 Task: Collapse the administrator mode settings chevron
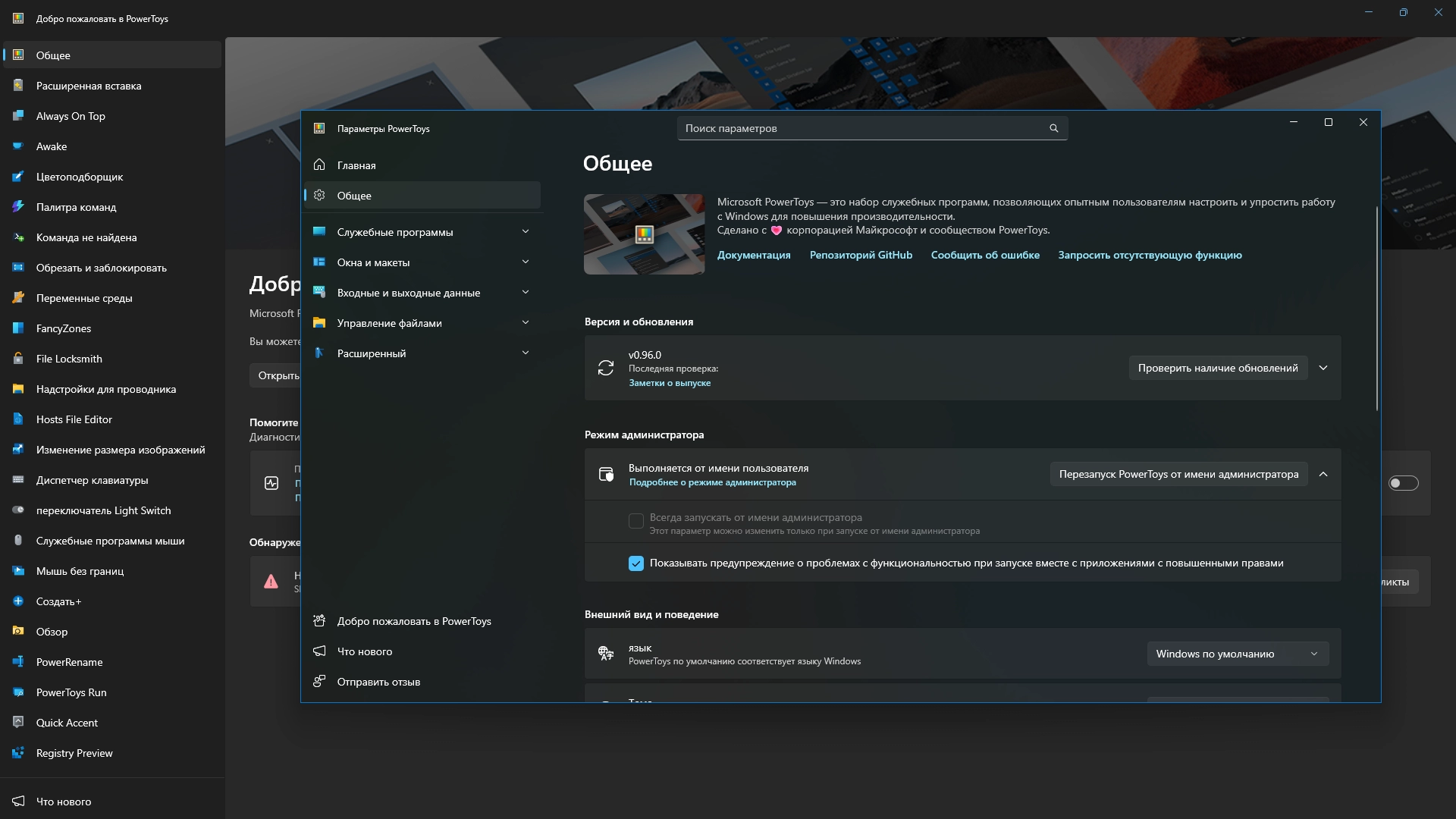tap(1323, 474)
